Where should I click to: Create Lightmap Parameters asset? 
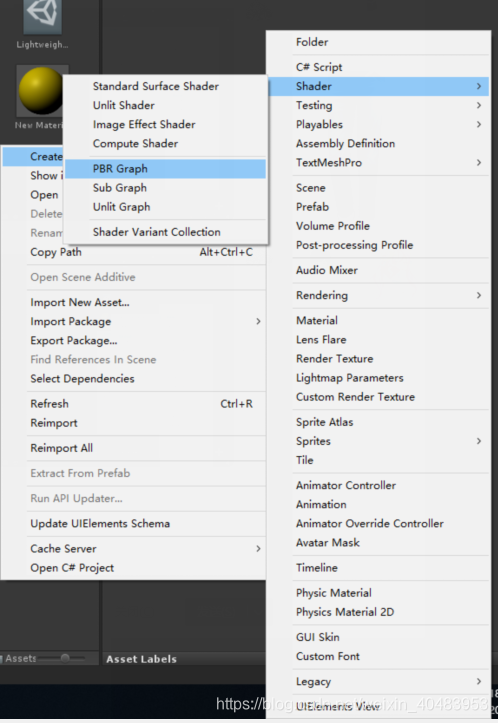(378, 378)
